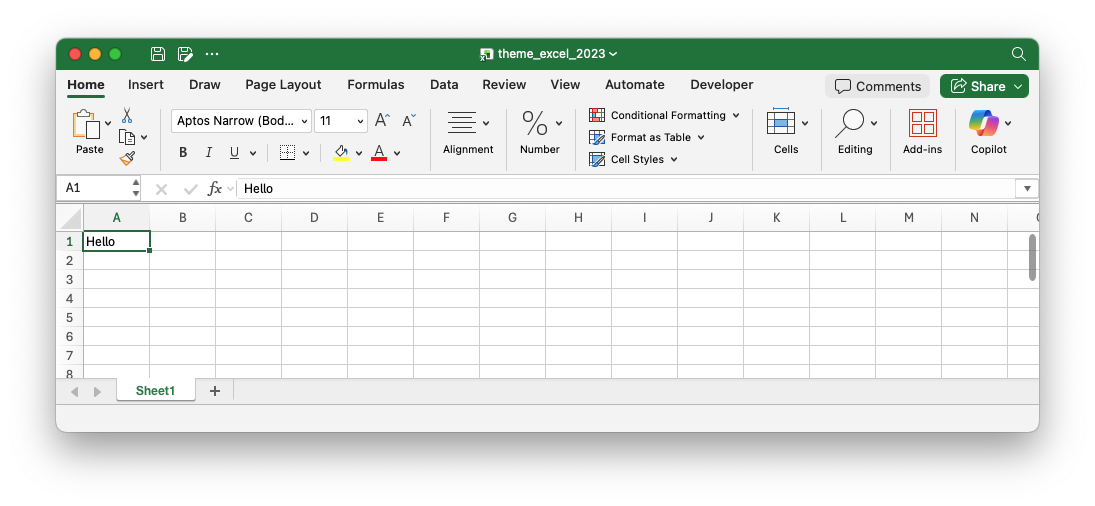Click the Alignment lines icon
This screenshot has height=506, width=1095.
click(x=462, y=123)
